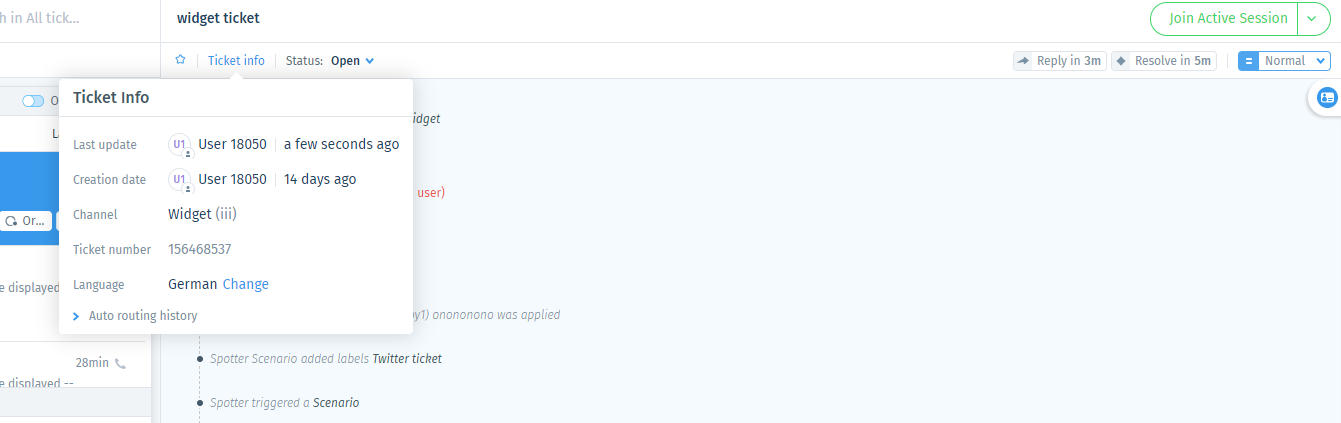Click the phone icon beside 28min
This screenshot has height=423, width=1341.
coord(121,363)
